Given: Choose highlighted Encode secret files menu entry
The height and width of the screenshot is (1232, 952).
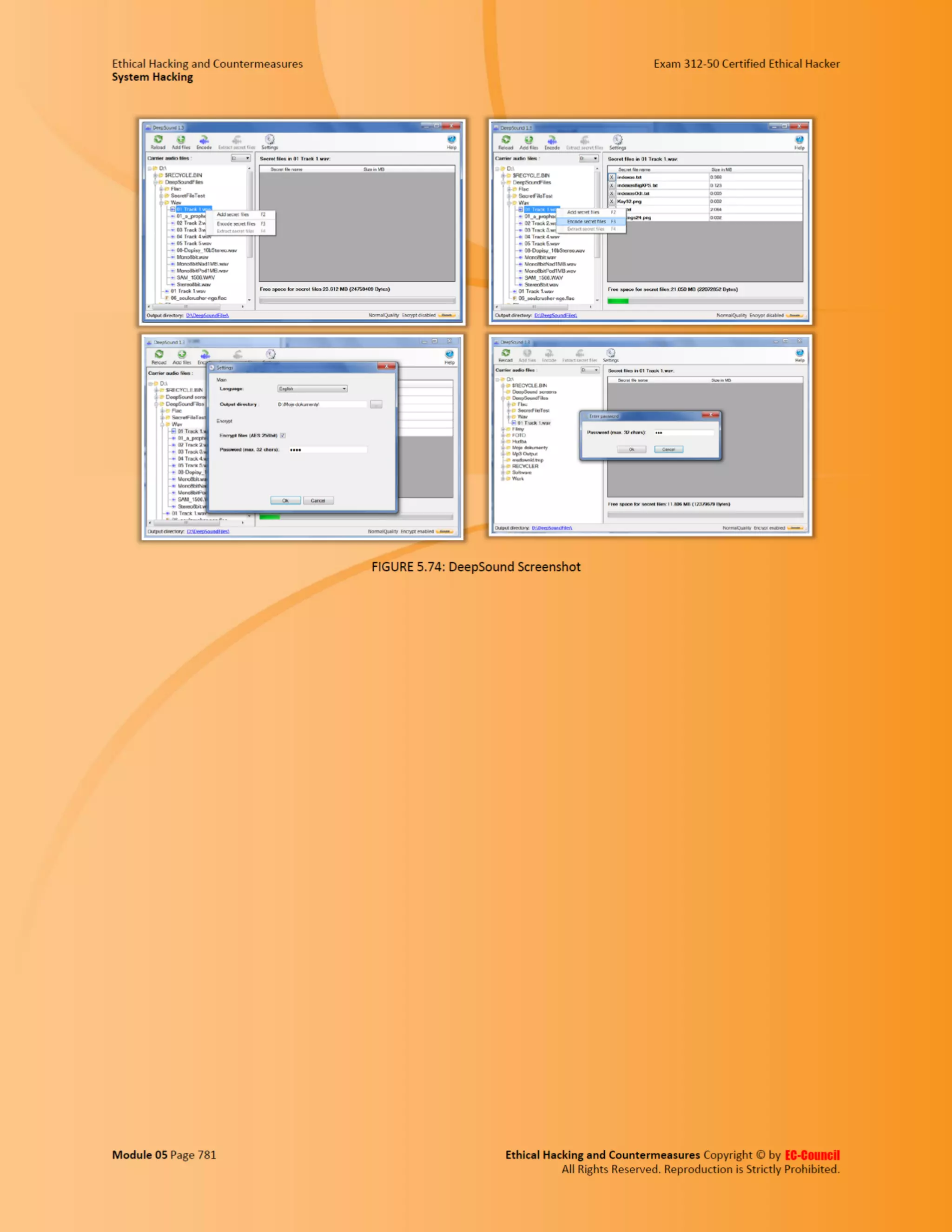Looking at the screenshot, I should 587,222.
